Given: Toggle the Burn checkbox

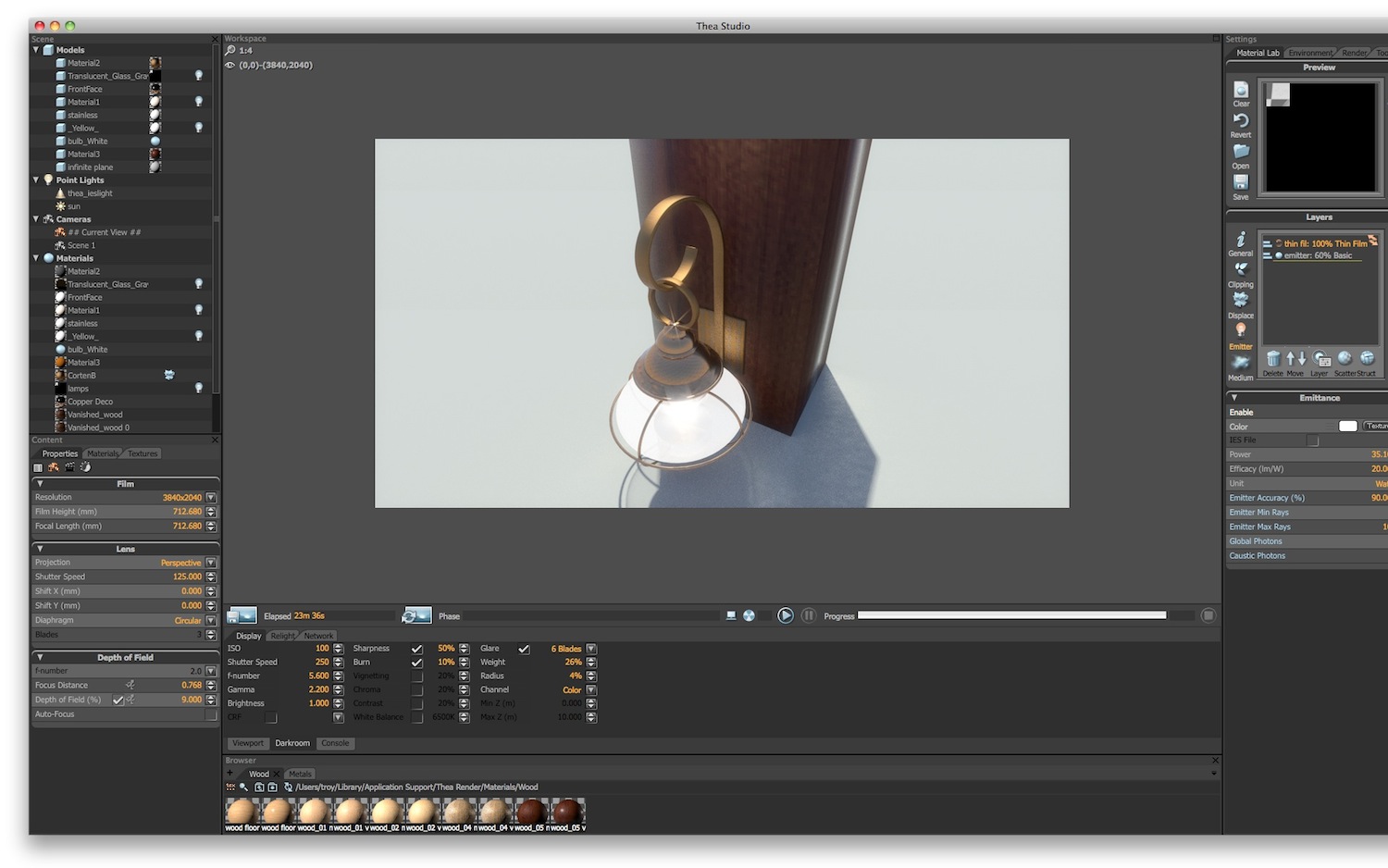Looking at the screenshot, I should point(417,663).
